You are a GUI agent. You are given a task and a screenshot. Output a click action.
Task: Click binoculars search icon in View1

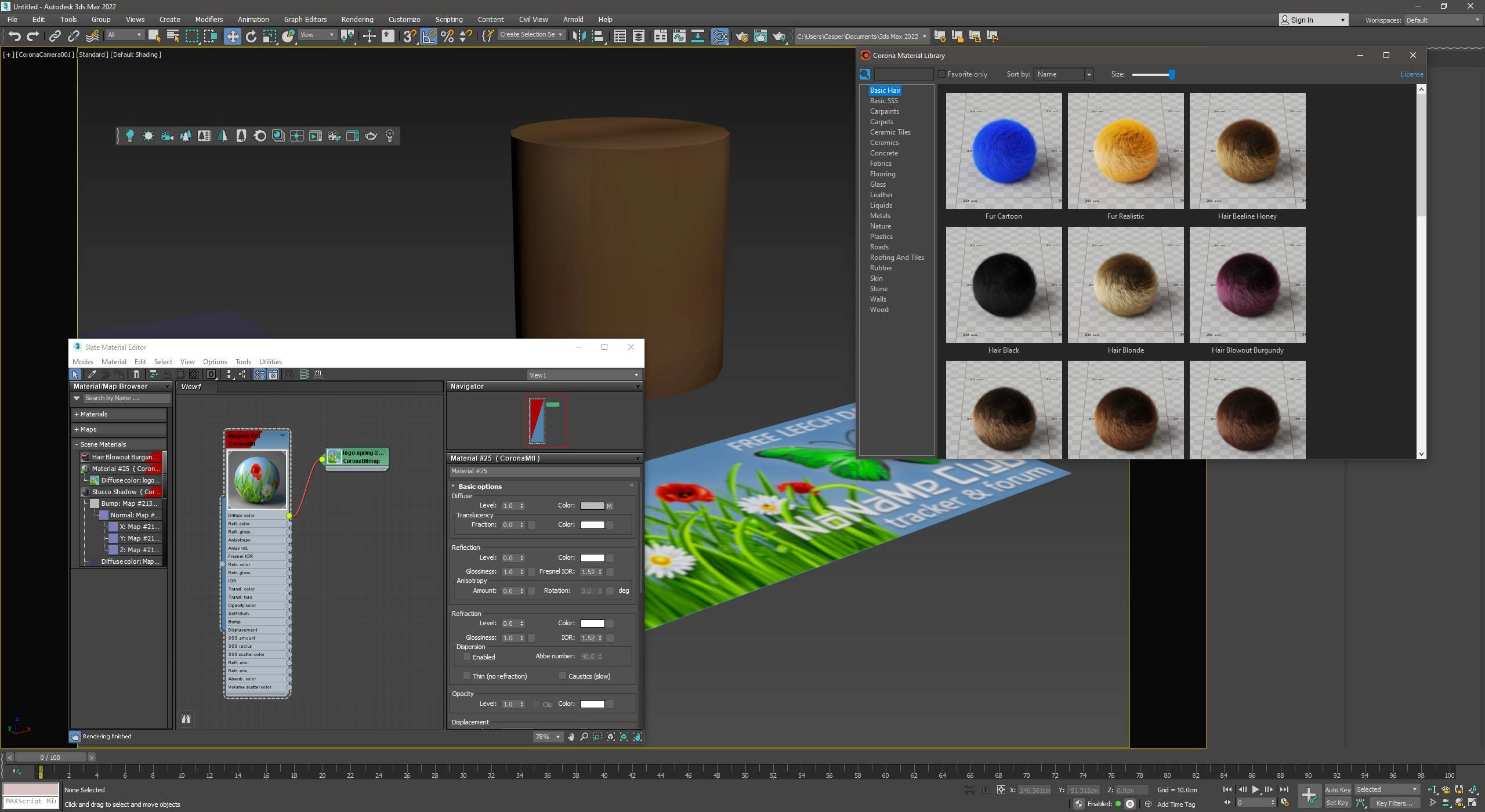pyautogui.click(x=186, y=719)
